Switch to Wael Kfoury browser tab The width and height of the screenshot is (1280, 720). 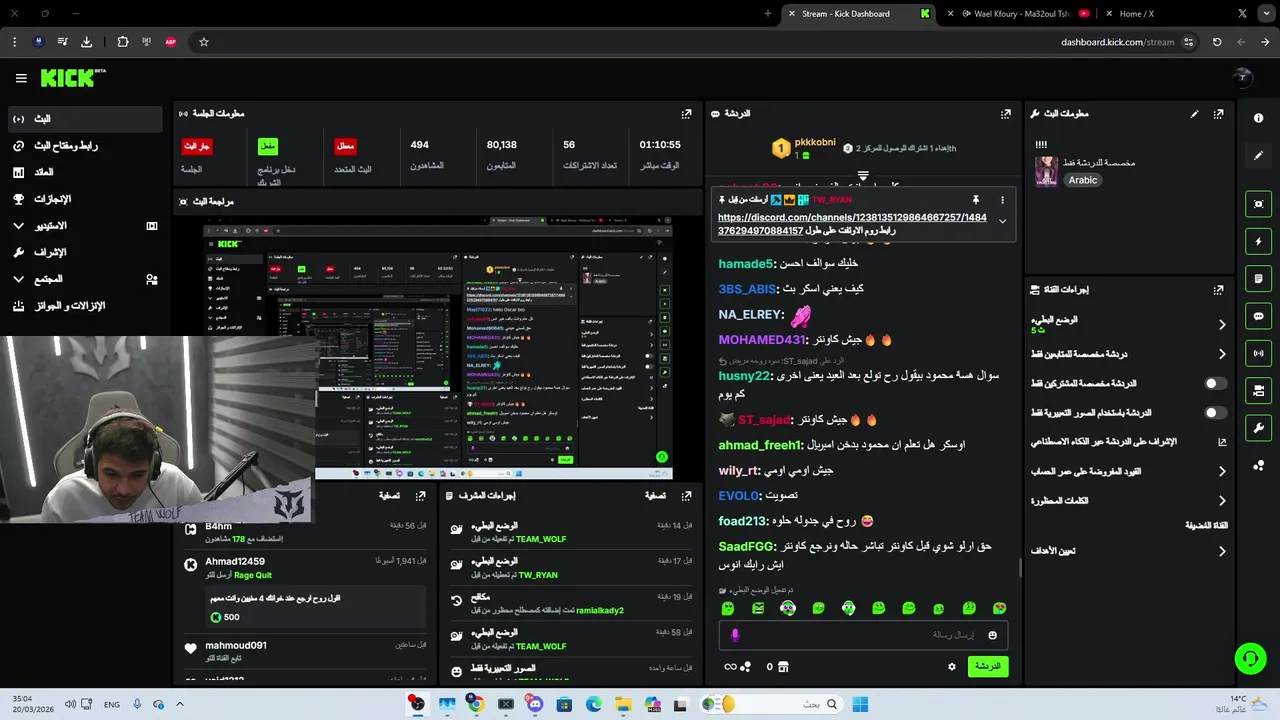[1020, 13]
